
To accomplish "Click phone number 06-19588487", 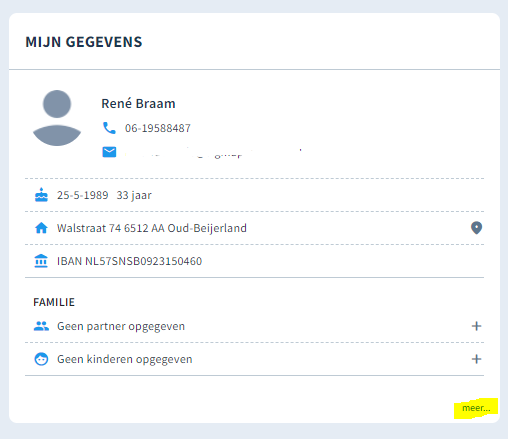I will pos(158,128).
